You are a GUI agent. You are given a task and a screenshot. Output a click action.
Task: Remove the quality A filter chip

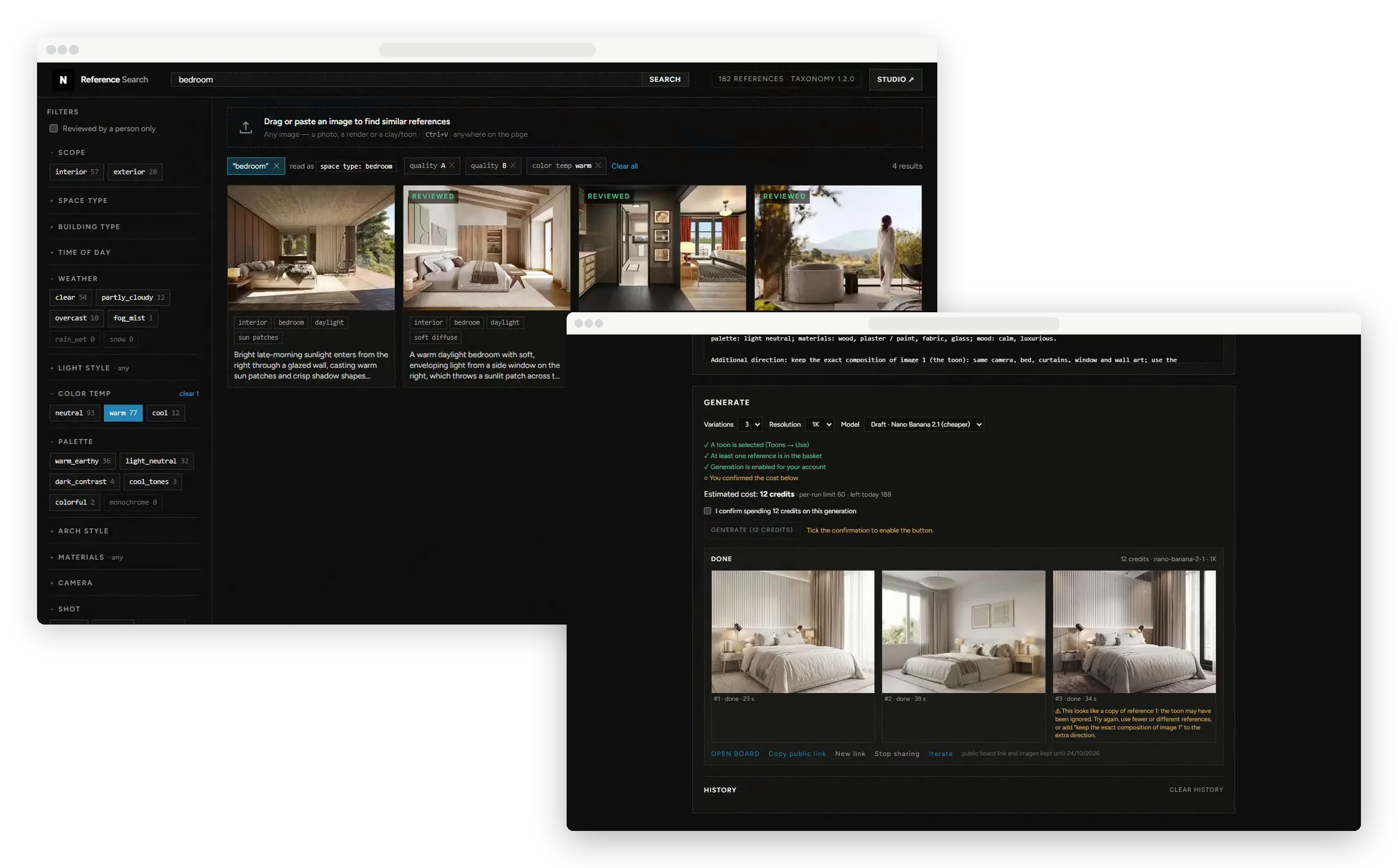pyautogui.click(x=452, y=165)
